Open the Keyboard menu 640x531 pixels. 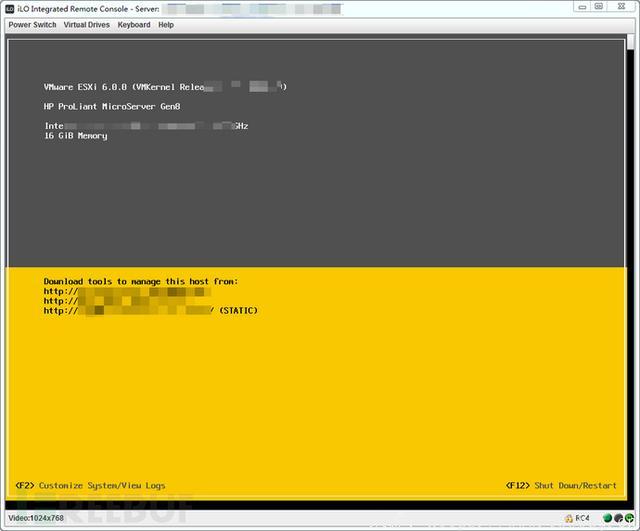[x=134, y=25]
